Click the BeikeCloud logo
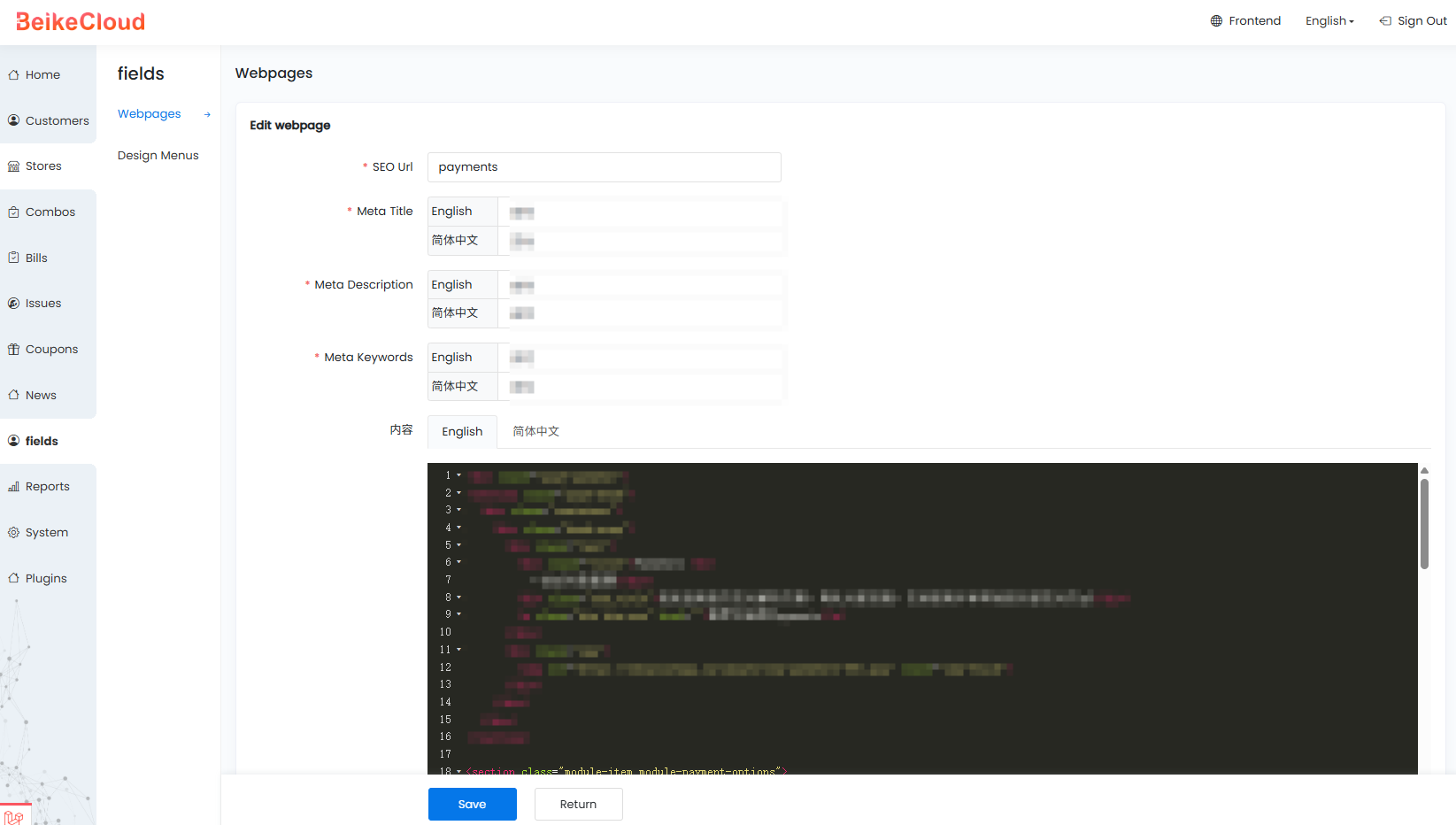 (81, 21)
